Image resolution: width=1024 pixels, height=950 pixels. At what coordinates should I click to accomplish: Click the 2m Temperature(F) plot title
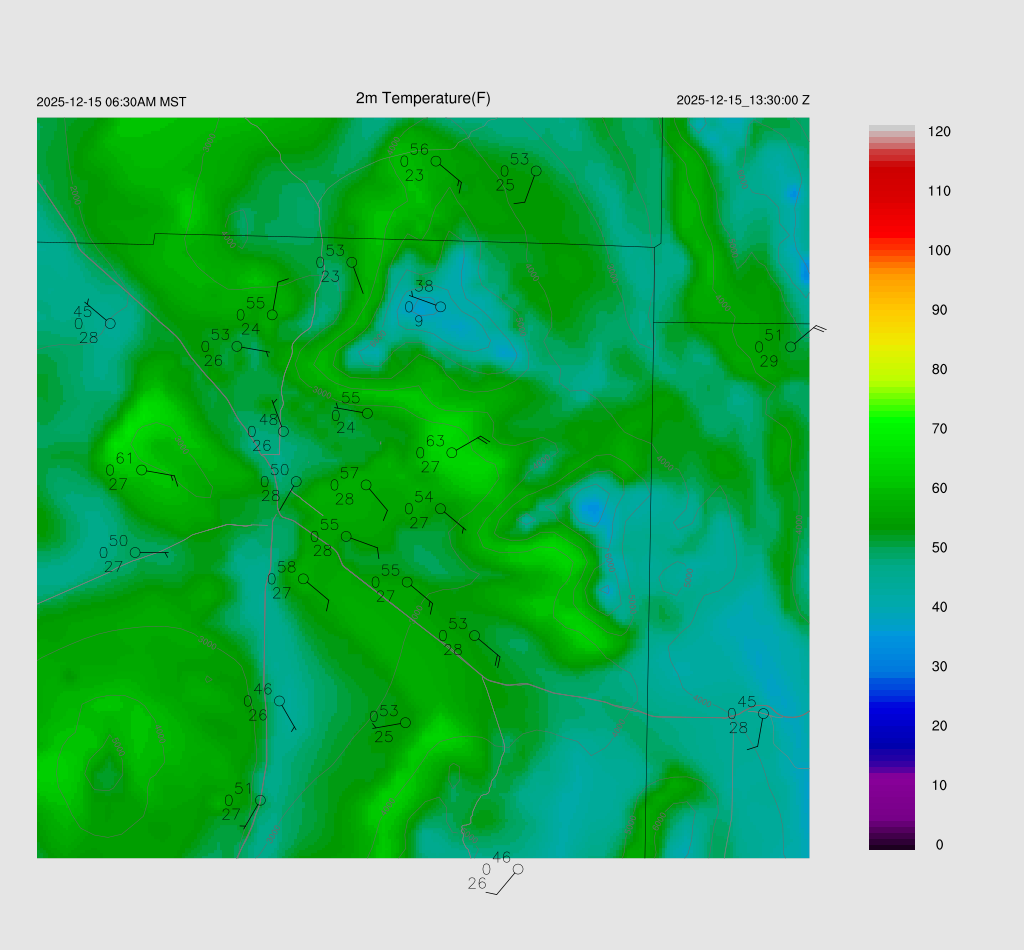[x=423, y=98]
